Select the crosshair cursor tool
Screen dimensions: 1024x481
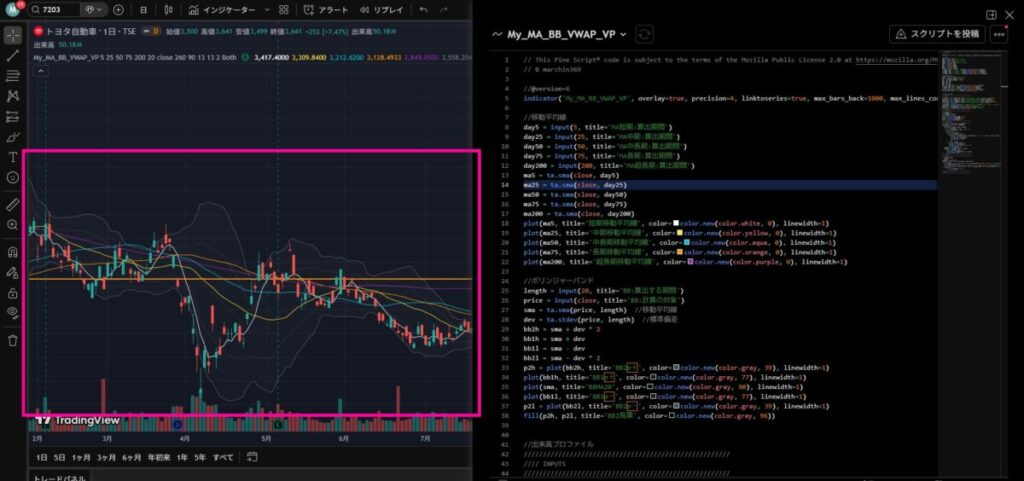12,34
